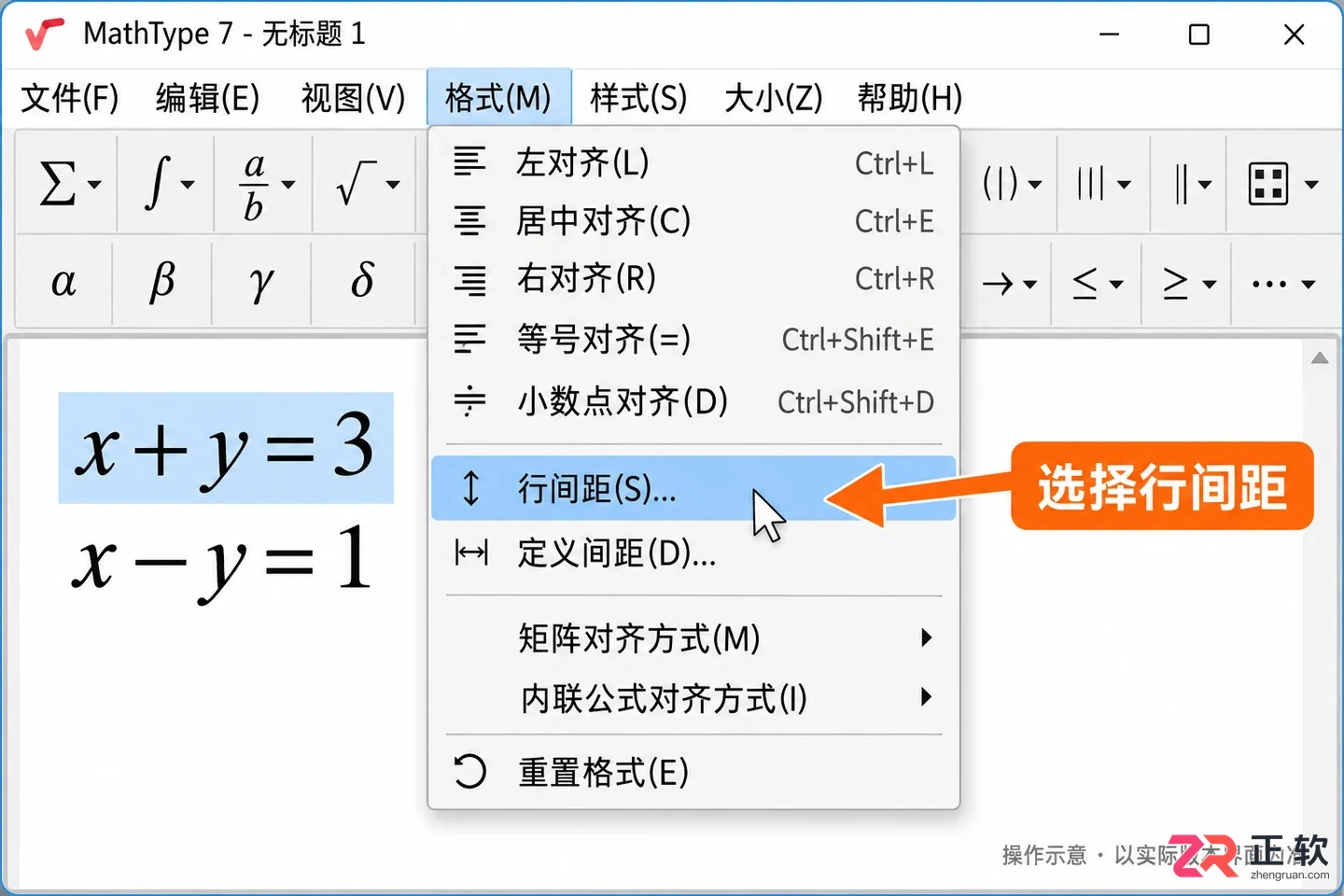
Task: Choose 右对齐(R) alignment
Action: pyautogui.click(x=693, y=278)
